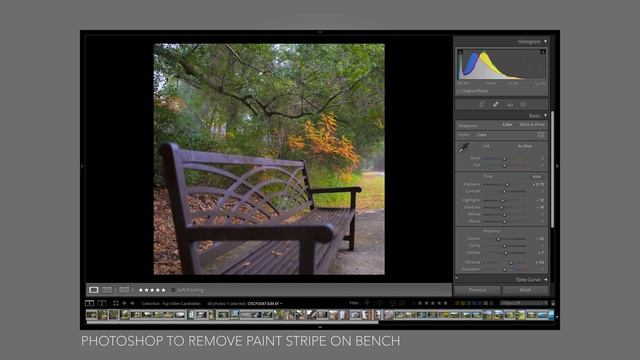
Task: Open the filter preset dropdown in filmstrip bar
Action: click(x=524, y=303)
